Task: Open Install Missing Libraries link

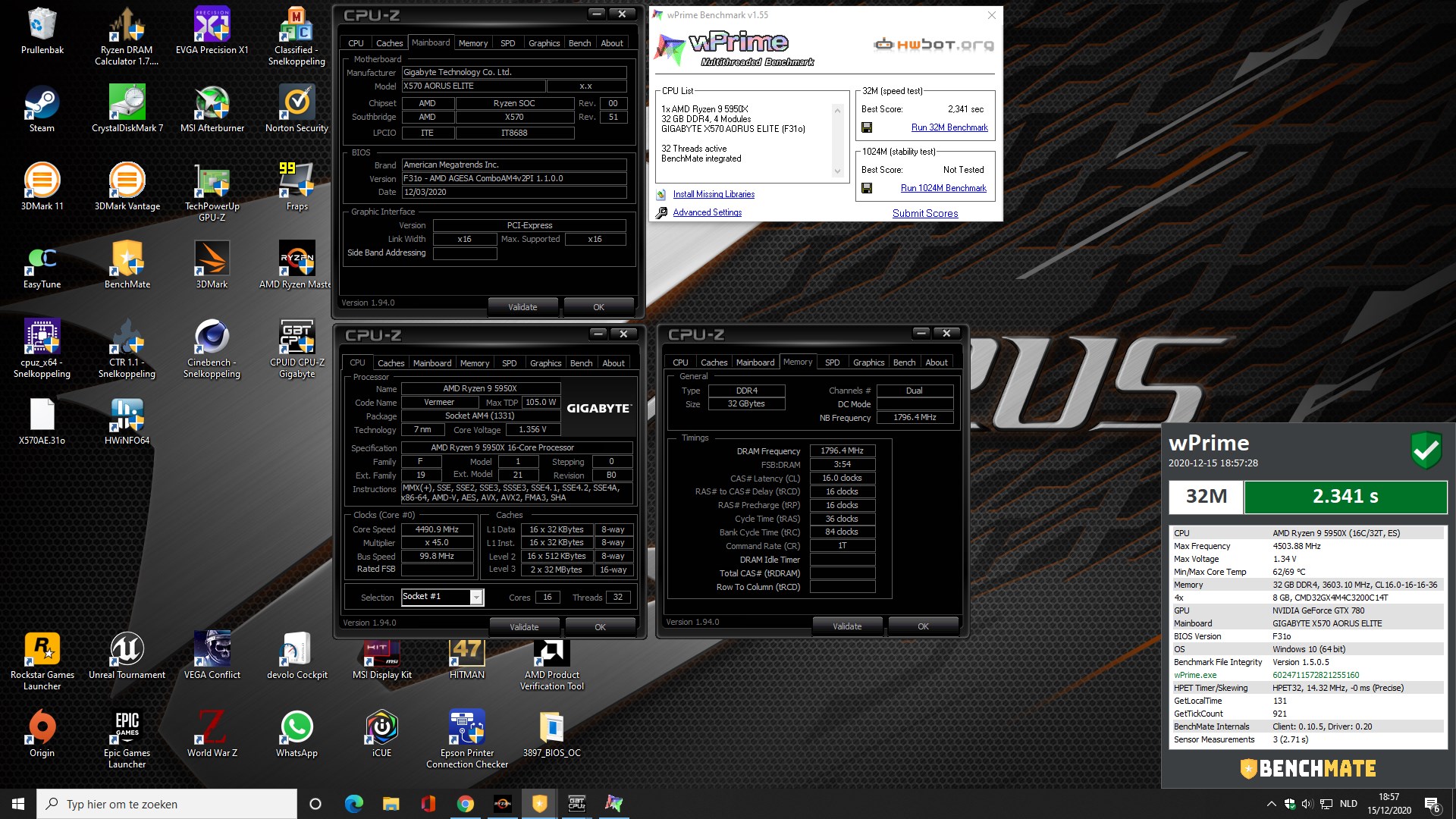Action: pos(714,194)
